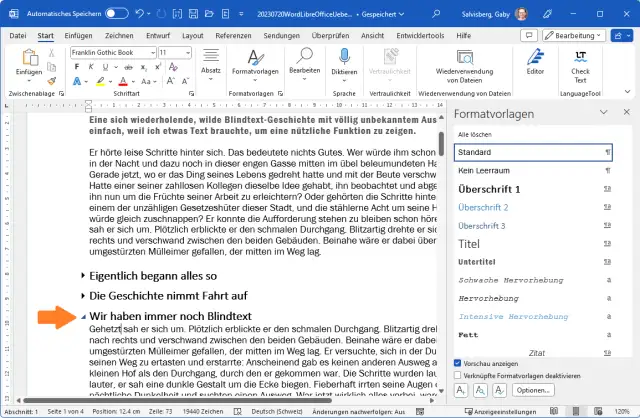Open the Formatvorlagen gallery in the ribbon

click(x=255, y=59)
